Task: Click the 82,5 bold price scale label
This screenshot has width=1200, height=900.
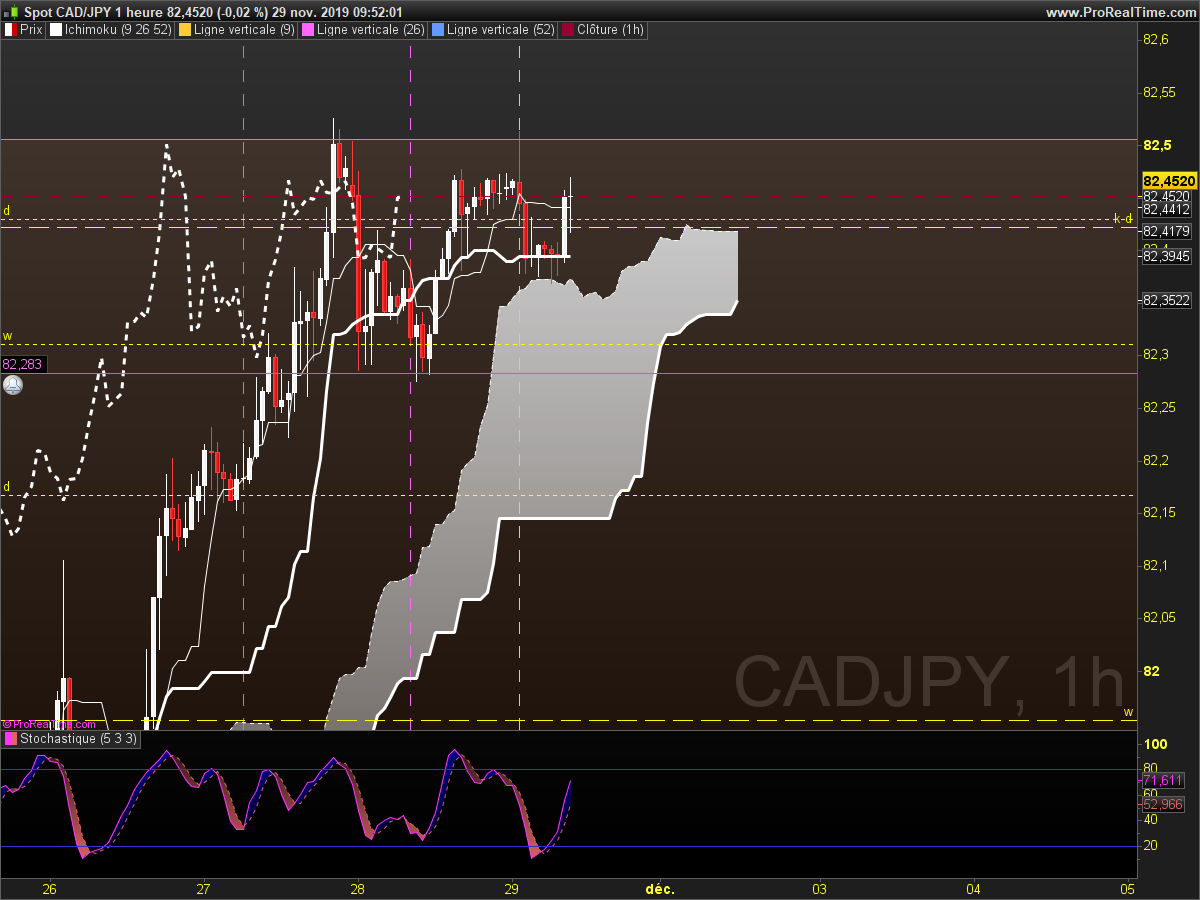Action: pyautogui.click(x=1156, y=145)
